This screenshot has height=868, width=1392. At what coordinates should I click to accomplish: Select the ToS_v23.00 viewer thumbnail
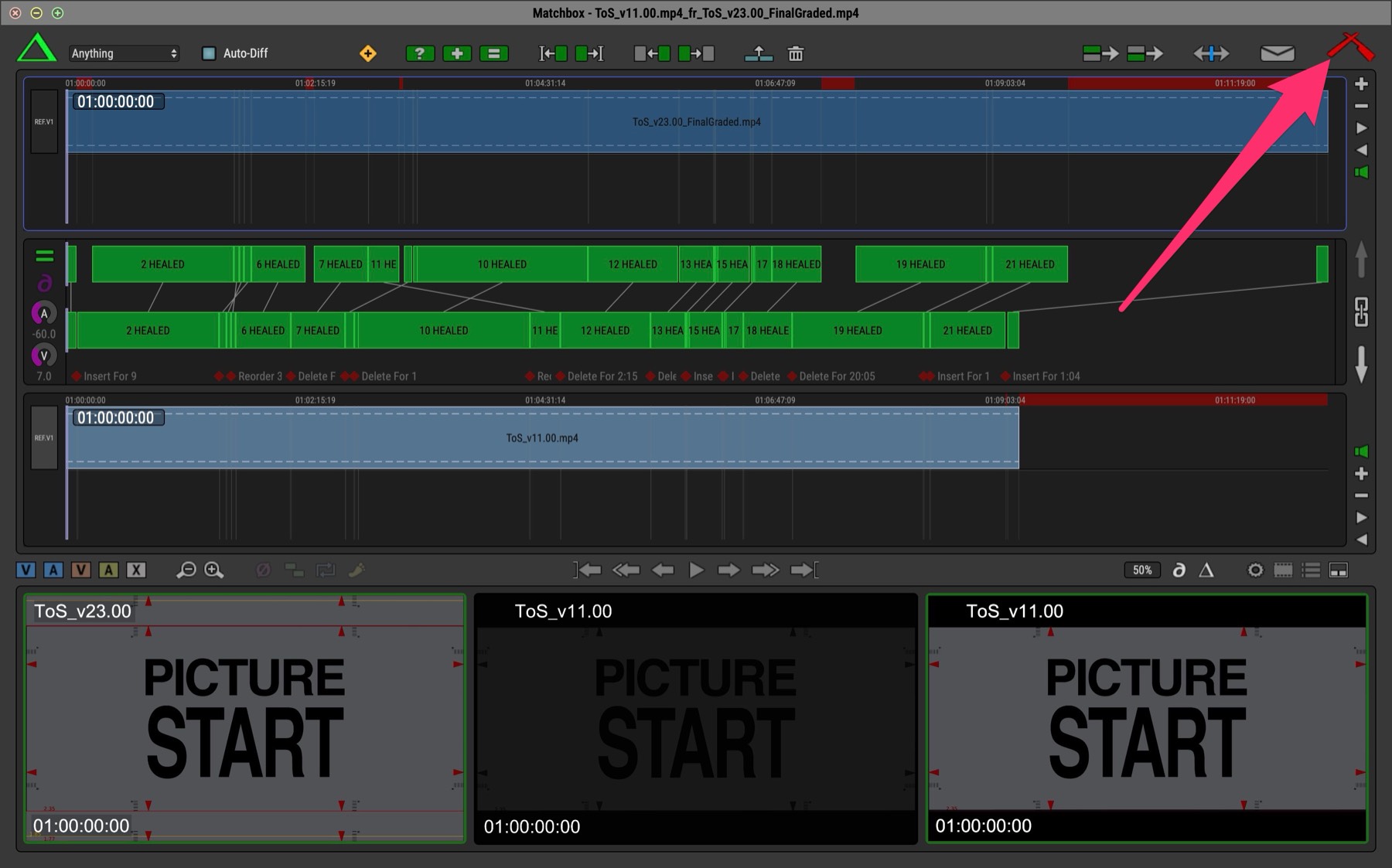point(244,718)
